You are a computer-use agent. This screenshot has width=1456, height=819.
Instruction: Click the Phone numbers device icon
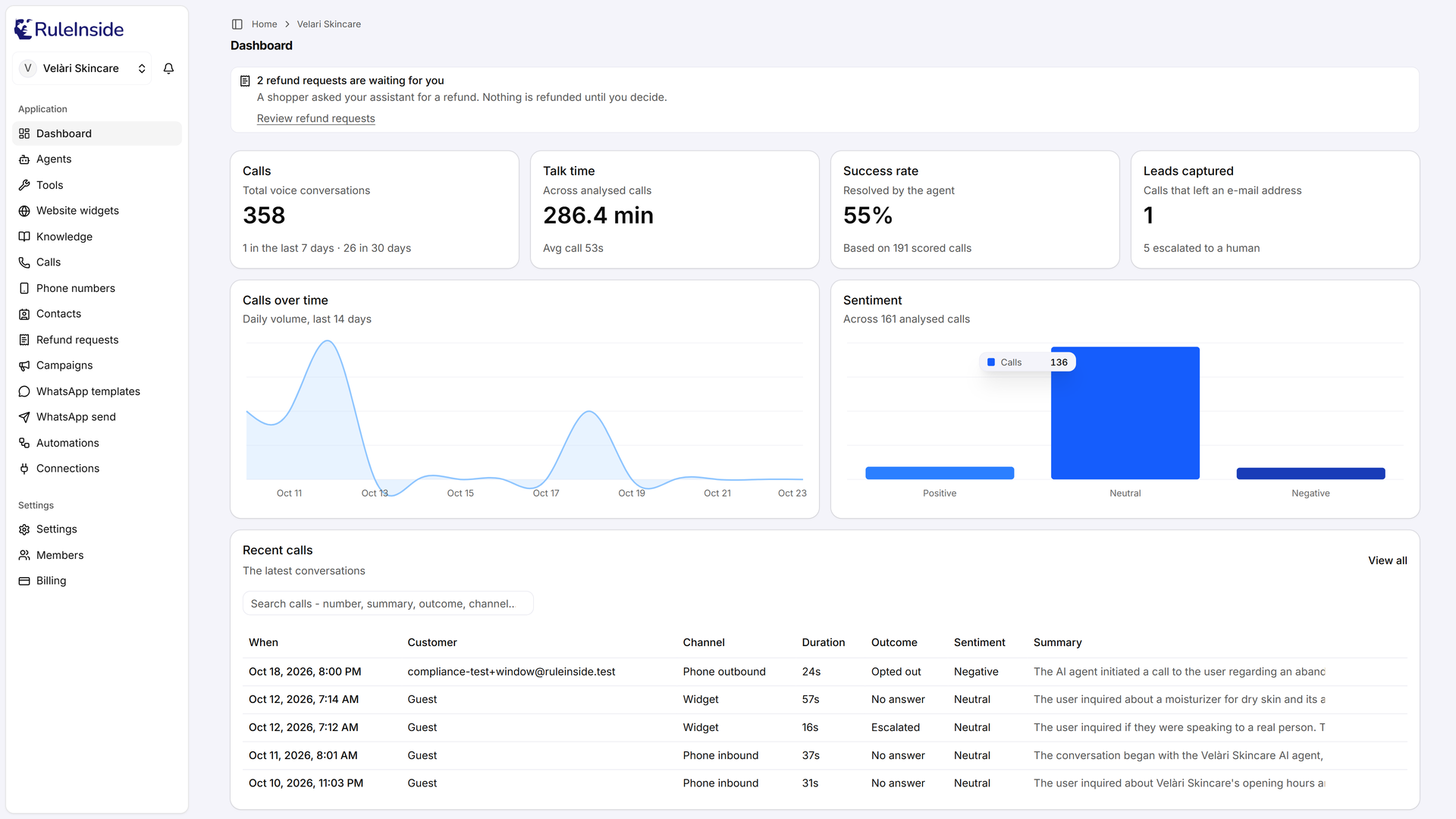(24, 288)
